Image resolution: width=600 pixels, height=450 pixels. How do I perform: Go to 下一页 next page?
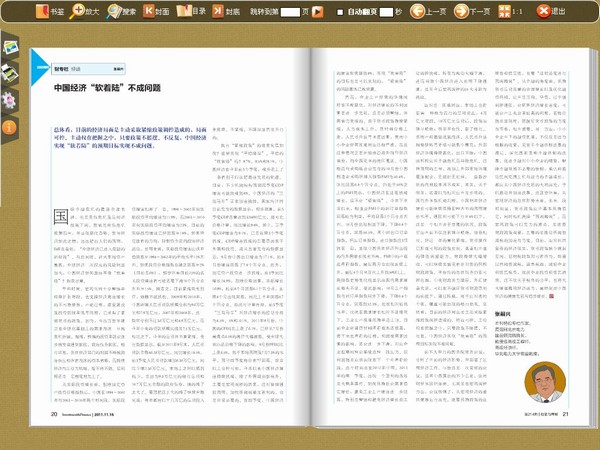[x=472, y=11]
